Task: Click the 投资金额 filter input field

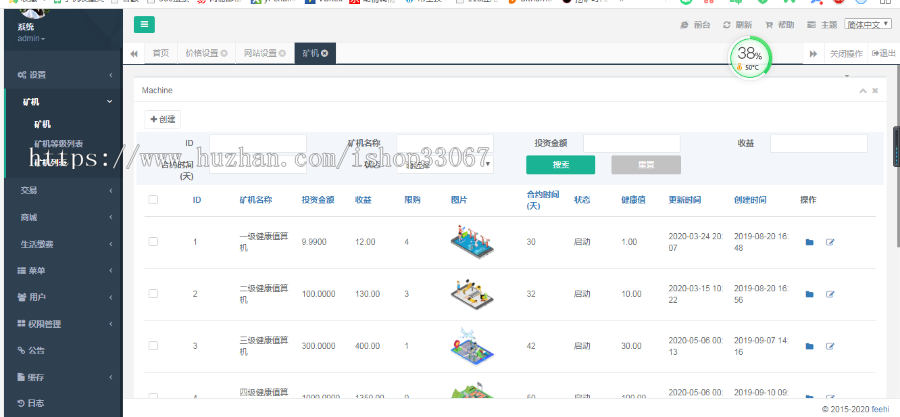Action: 631,143
